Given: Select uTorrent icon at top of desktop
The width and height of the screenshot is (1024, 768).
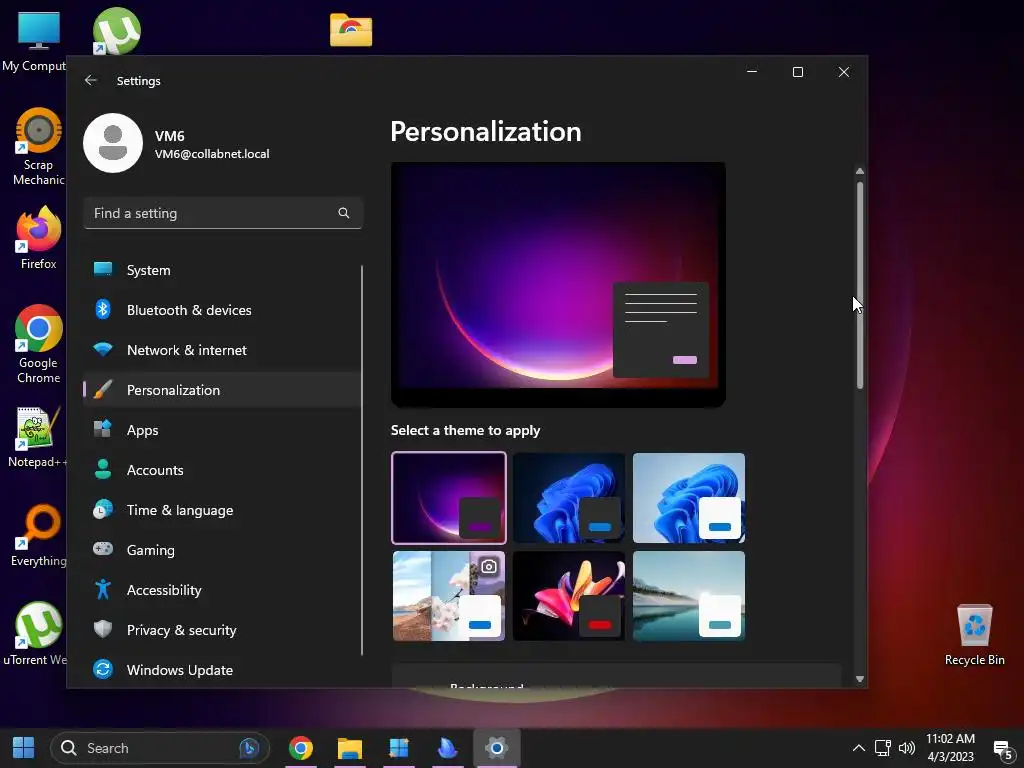Looking at the screenshot, I should tap(116, 31).
